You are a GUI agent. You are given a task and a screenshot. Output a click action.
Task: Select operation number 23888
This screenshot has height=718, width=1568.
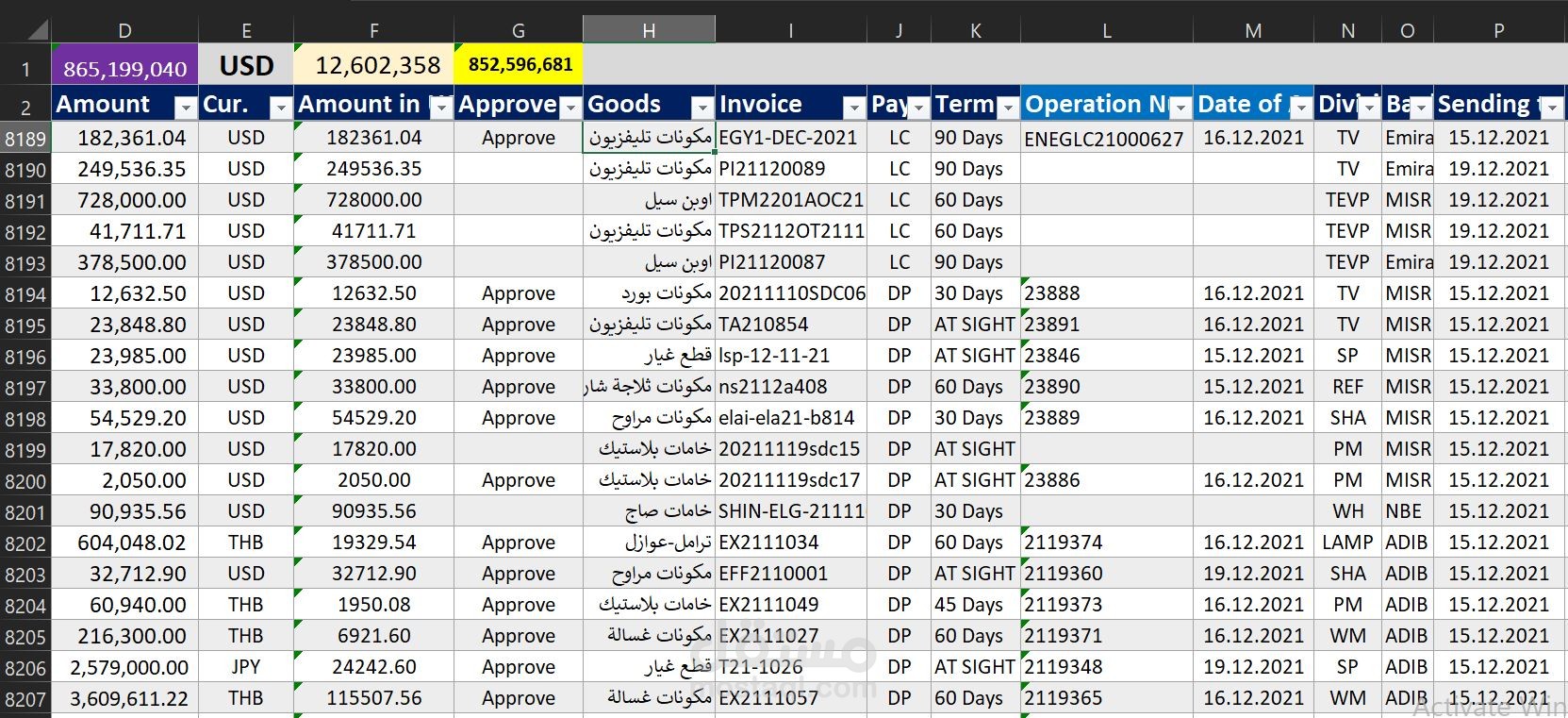click(1106, 293)
